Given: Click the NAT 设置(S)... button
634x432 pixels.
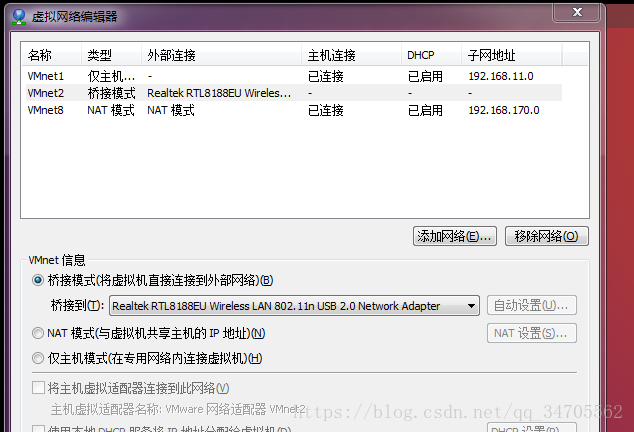Looking at the screenshot, I should (532, 333).
